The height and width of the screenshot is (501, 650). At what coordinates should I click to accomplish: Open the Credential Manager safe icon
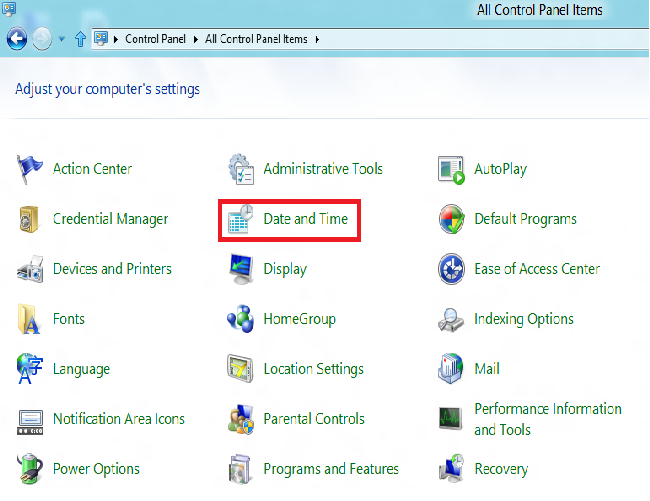click(x=29, y=219)
